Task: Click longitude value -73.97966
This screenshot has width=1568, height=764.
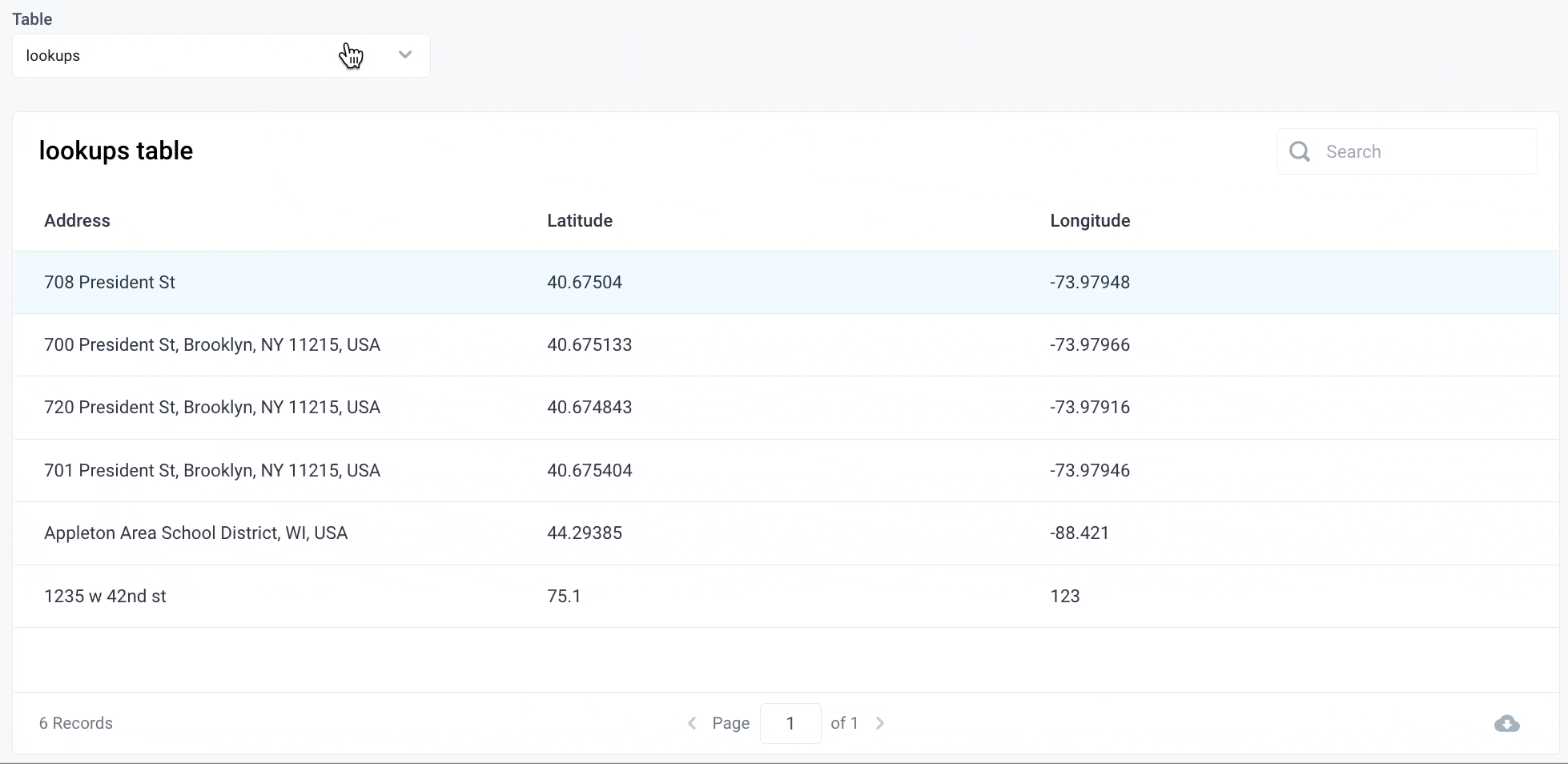Action: coord(1089,345)
